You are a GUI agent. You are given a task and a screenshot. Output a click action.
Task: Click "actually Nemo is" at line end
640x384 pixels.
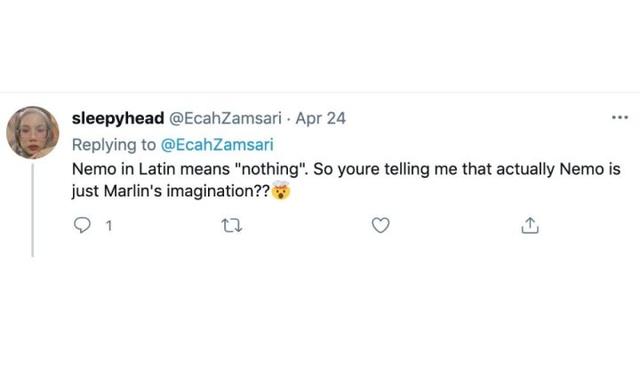[558, 169]
